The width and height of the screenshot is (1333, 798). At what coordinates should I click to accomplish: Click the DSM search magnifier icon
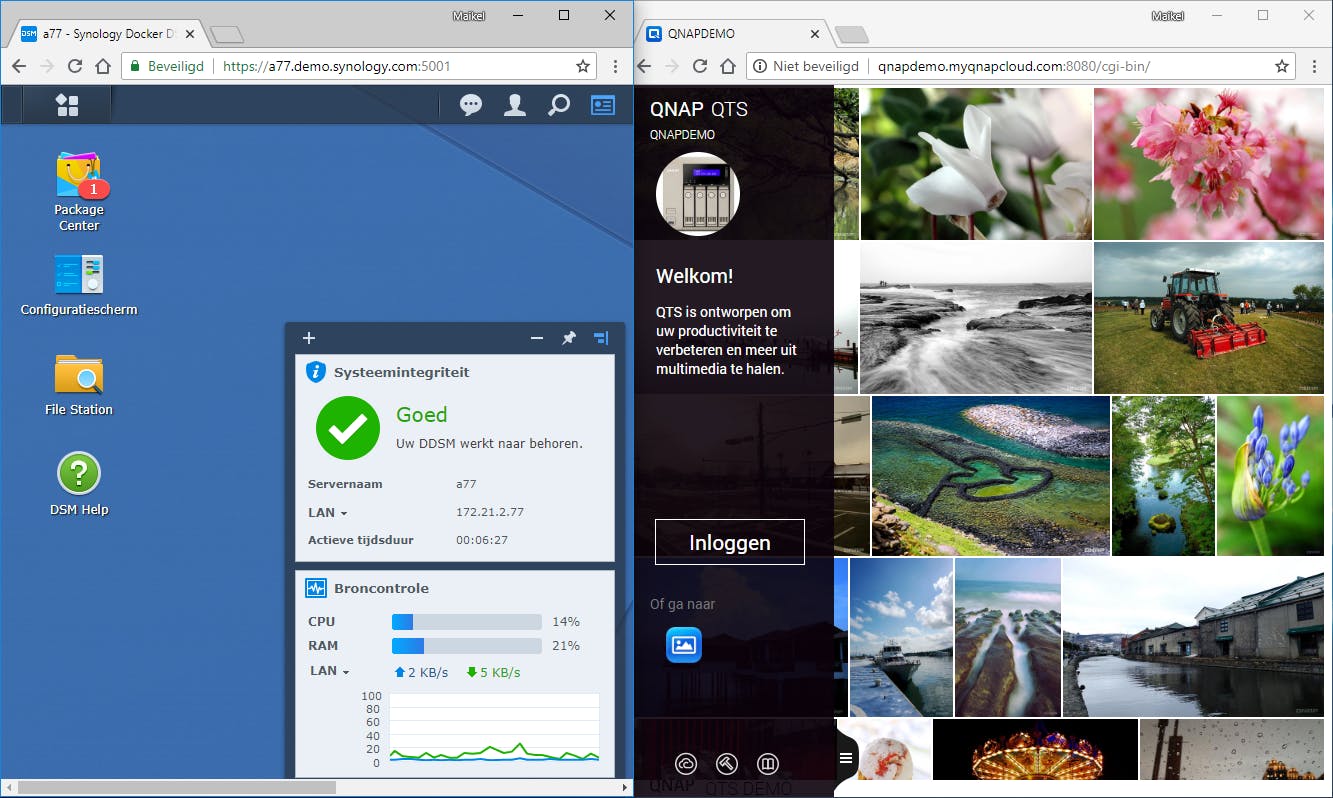tap(559, 105)
